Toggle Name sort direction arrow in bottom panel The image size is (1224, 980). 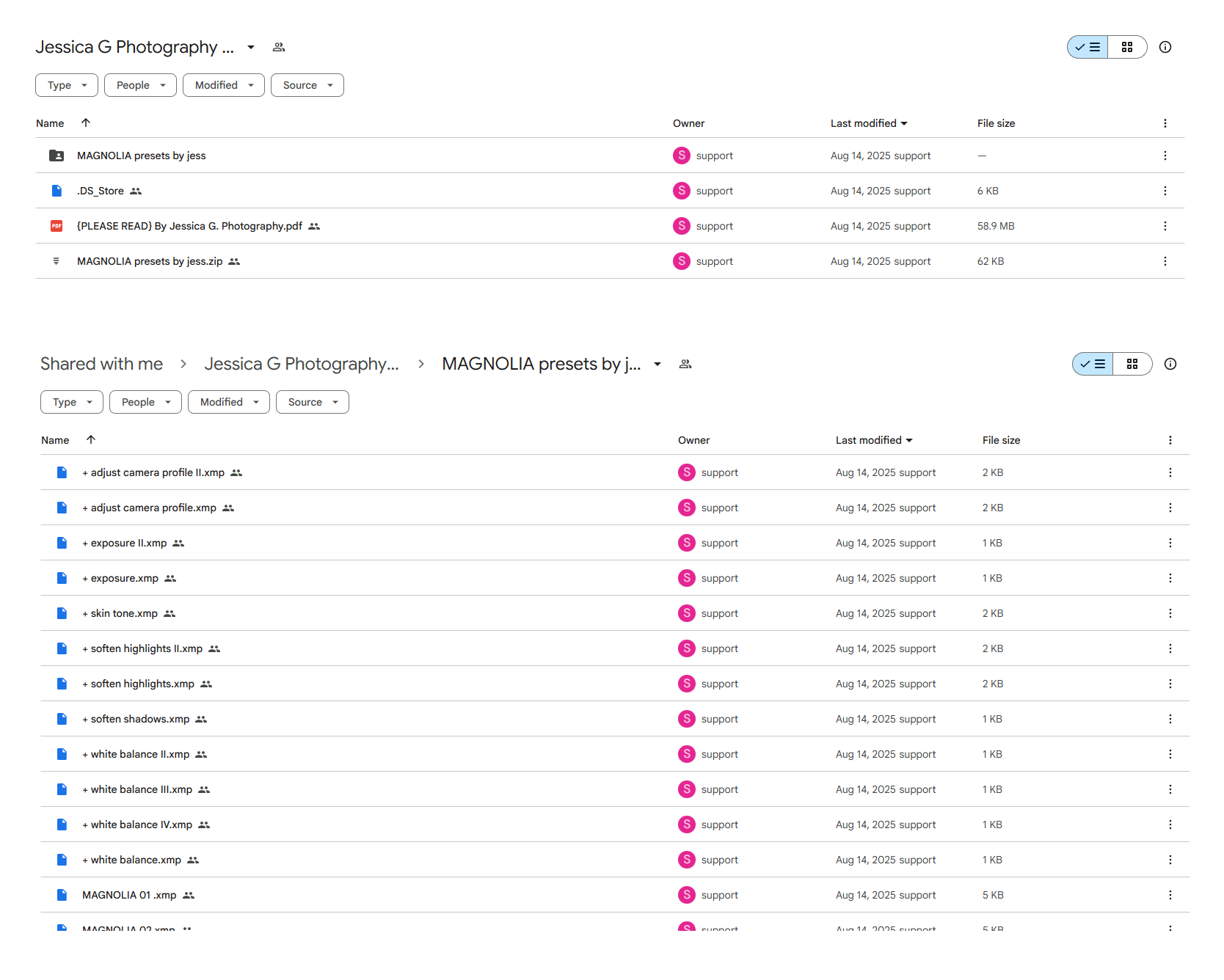[91, 439]
